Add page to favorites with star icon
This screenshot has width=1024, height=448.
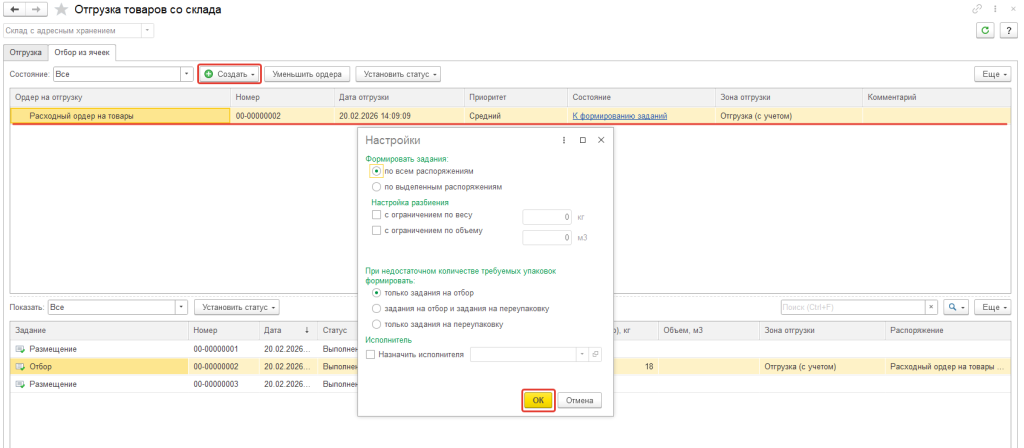pyautogui.click(x=62, y=10)
